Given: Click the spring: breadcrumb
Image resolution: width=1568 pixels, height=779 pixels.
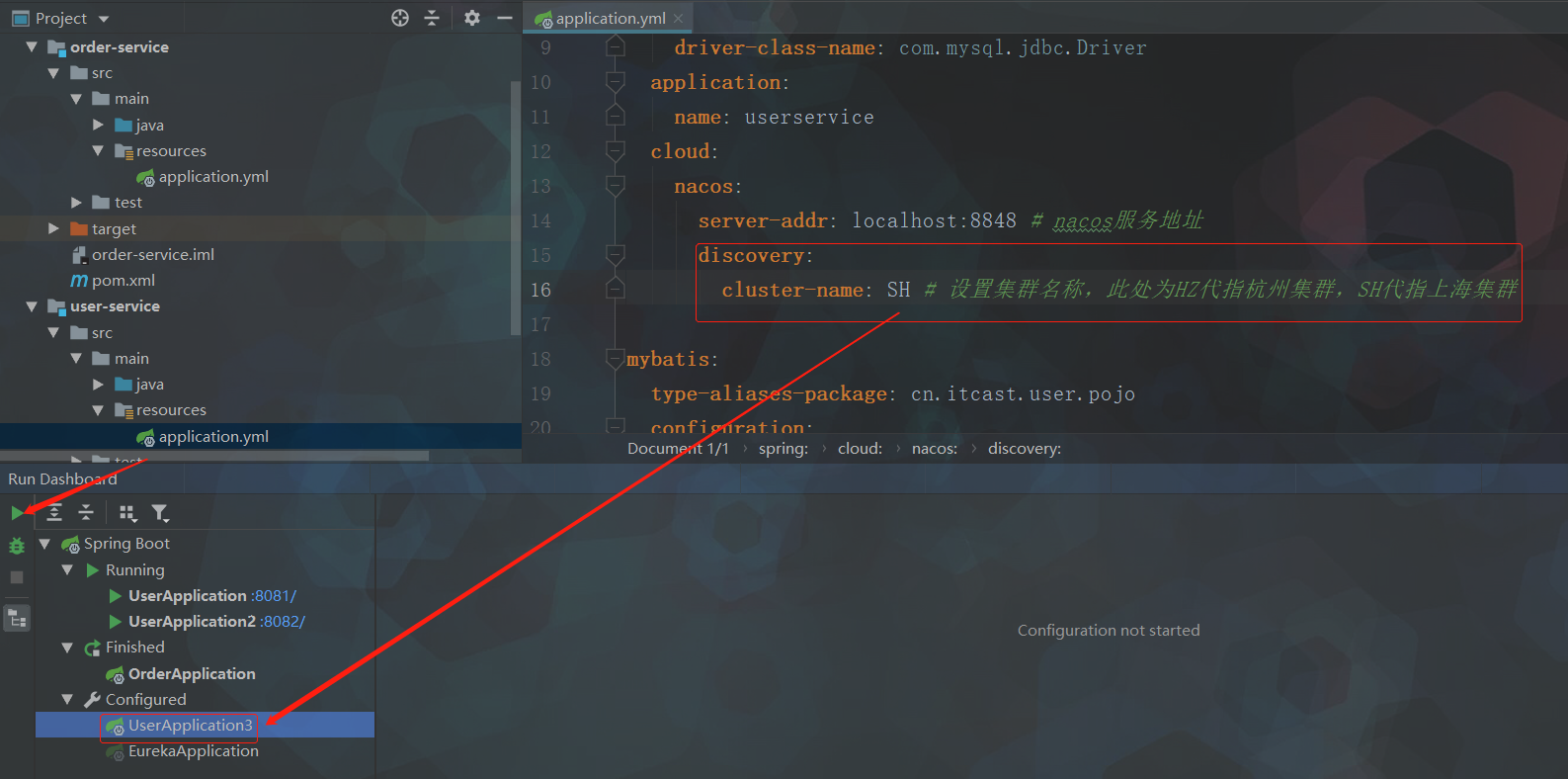Looking at the screenshot, I should (x=783, y=449).
